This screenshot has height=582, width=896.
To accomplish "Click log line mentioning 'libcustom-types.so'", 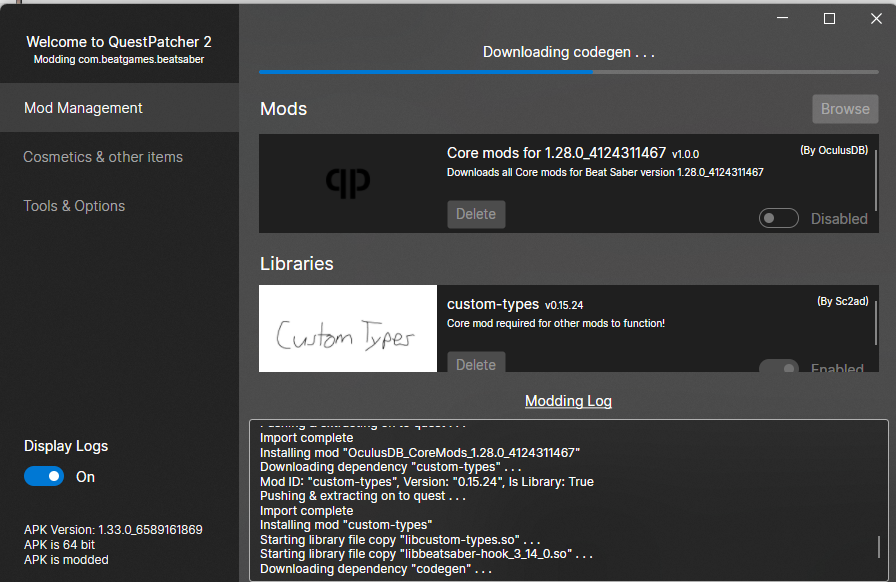I will [x=400, y=540].
